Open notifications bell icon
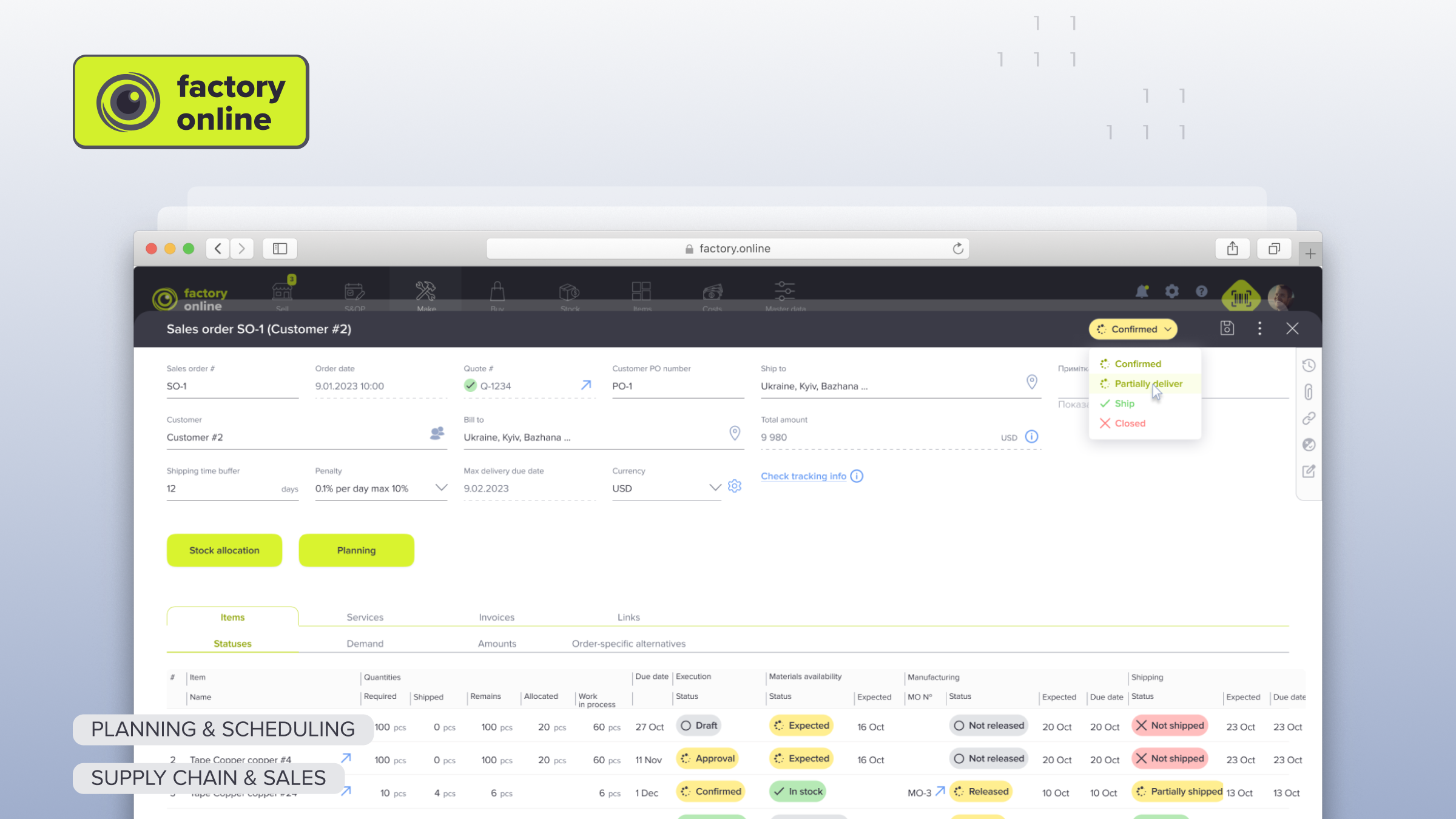1456x819 pixels. click(x=1142, y=292)
